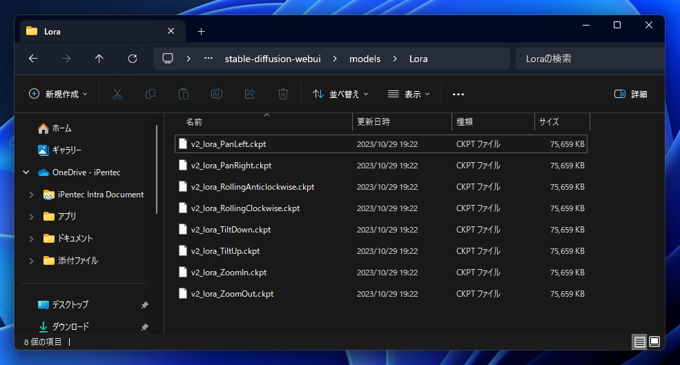Expand the ドキュメント folder chevron
680x365 pixels.
tap(31, 238)
